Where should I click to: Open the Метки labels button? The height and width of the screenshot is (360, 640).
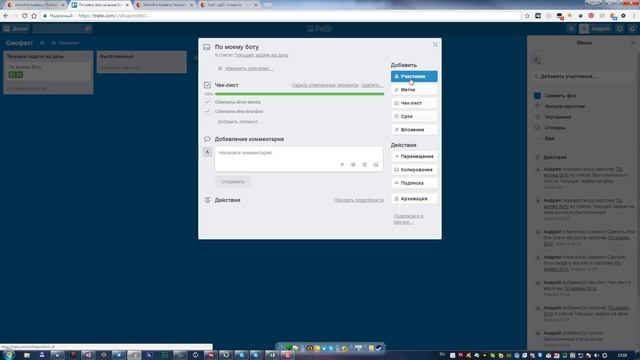[x=414, y=90]
